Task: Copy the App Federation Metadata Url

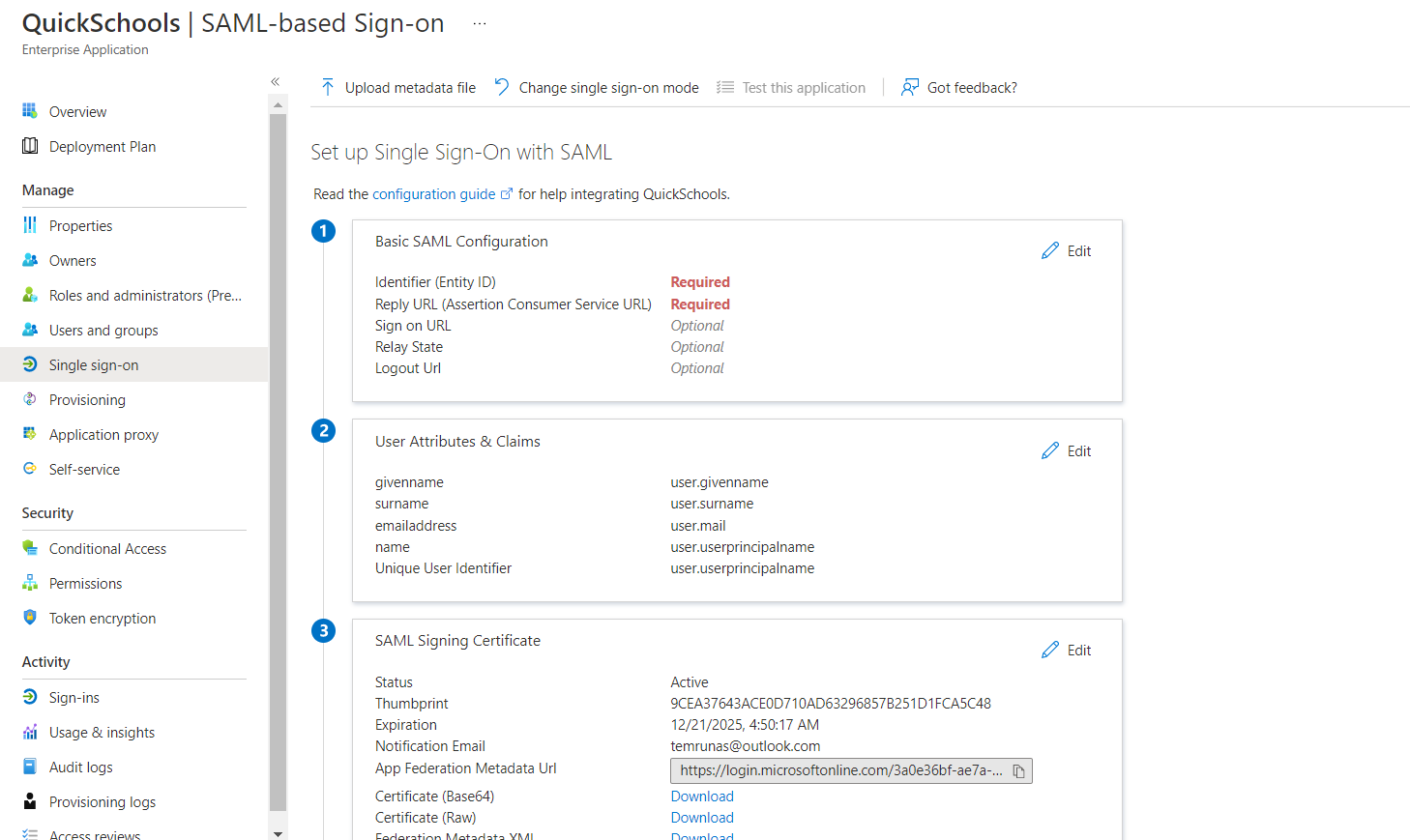Action: (1018, 770)
